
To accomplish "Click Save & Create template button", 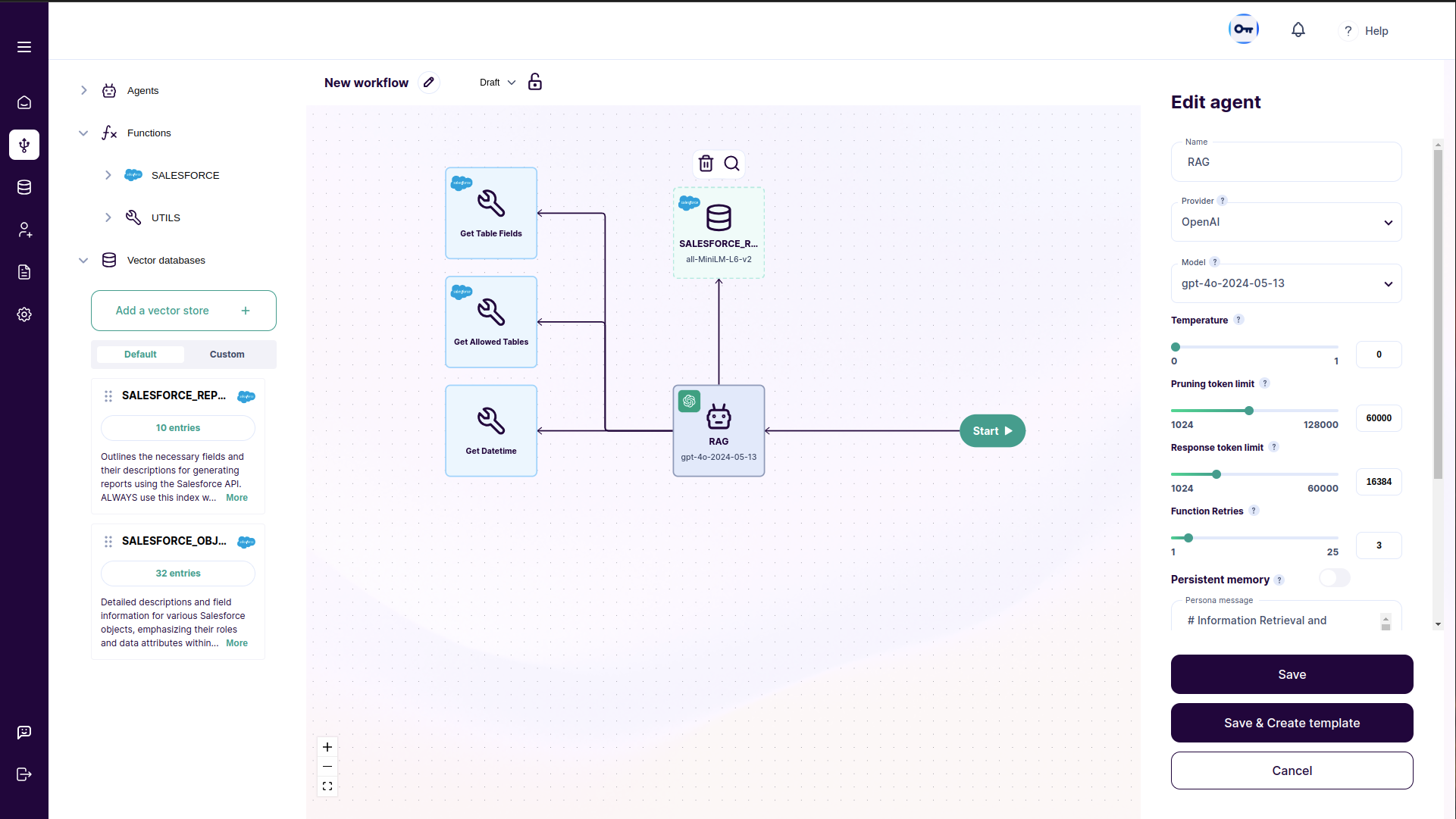I will pyautogui.click(x=1292, y=723).
